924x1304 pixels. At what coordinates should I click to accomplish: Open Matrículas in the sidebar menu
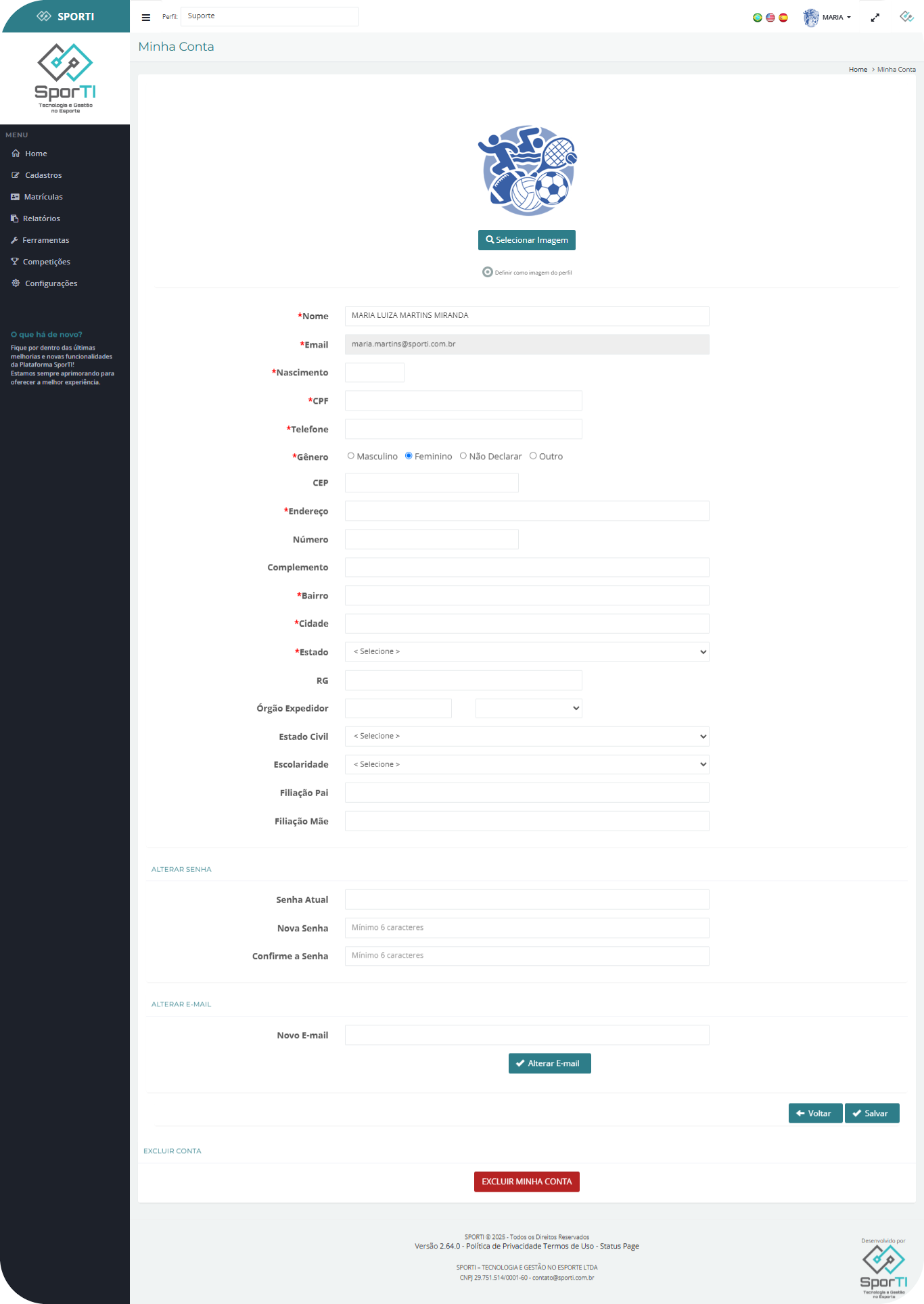[x=43, y=197]
